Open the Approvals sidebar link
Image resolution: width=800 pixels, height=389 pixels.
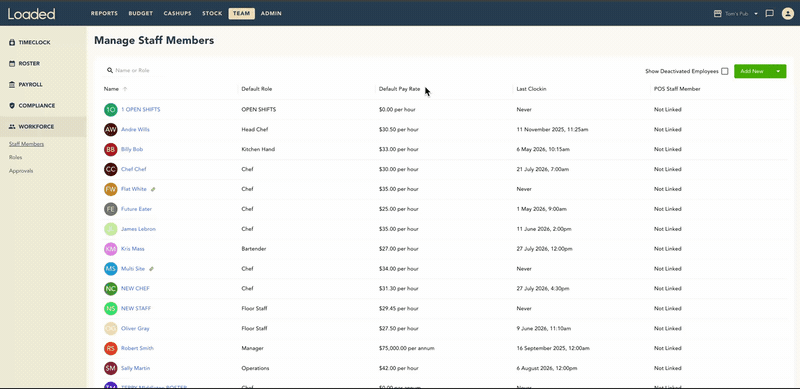pos(21,171)
